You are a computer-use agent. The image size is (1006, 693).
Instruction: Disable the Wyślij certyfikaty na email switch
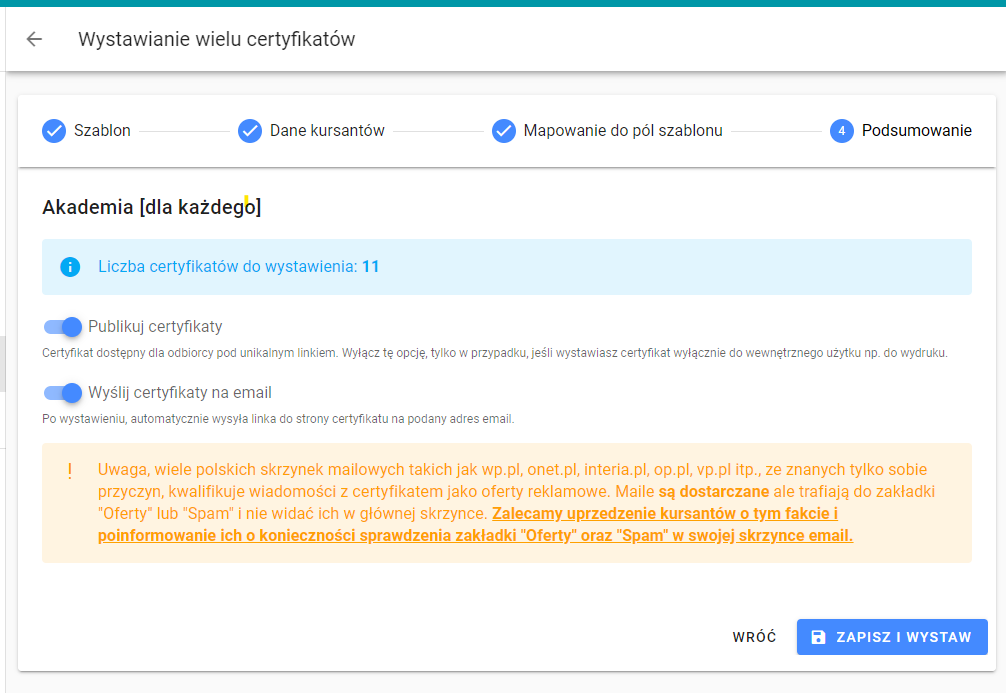click(x=63, y=393)
